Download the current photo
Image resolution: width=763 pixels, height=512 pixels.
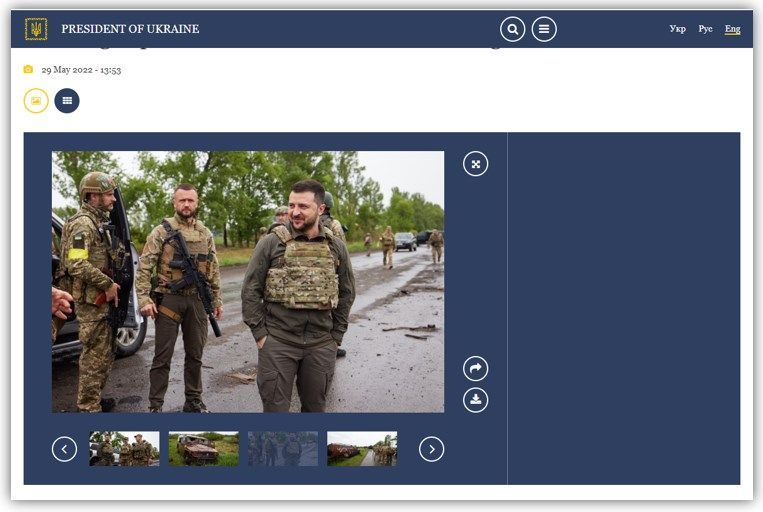(476, 400)
